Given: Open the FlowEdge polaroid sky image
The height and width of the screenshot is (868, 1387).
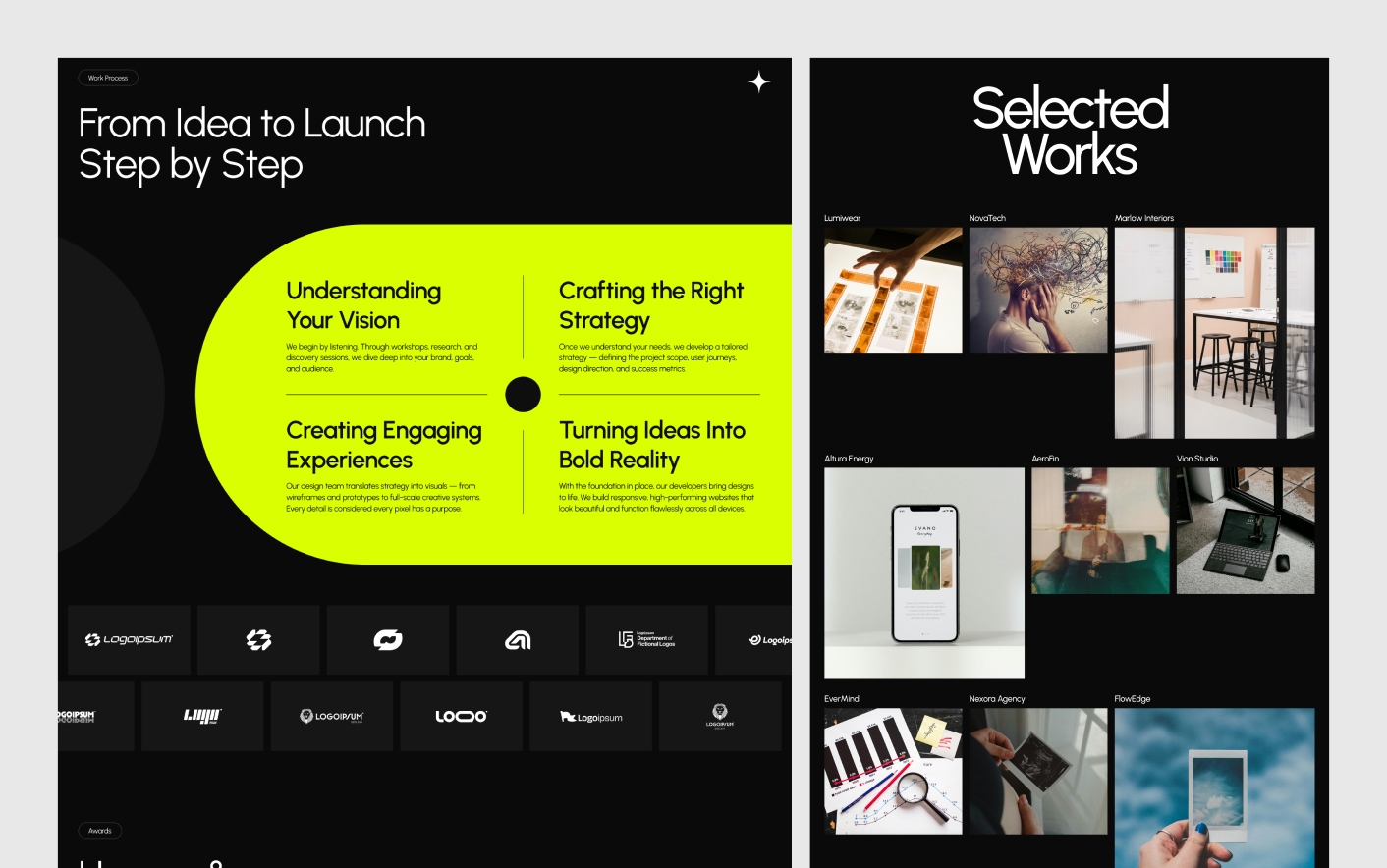Looking at the screenshot, I should [x=1214, y=787].
